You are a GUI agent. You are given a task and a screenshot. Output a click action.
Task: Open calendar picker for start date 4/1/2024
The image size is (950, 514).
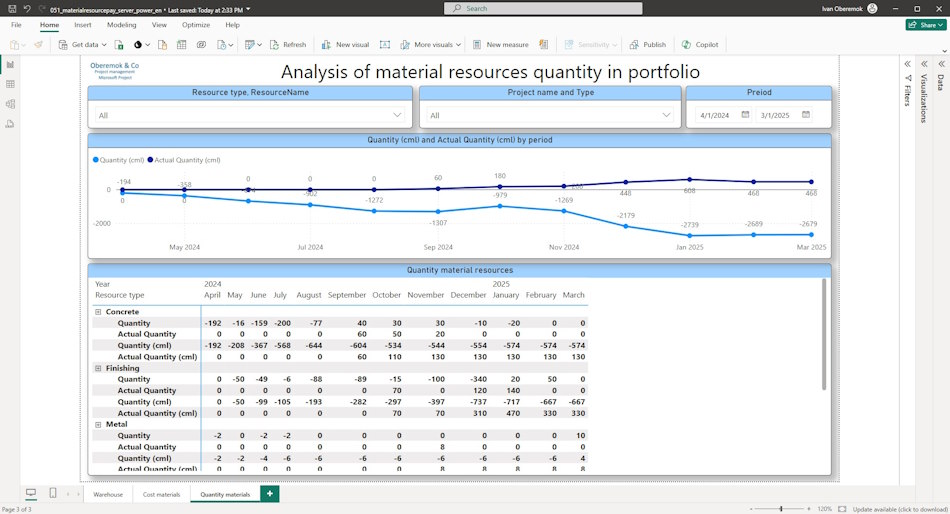point(745,115)
